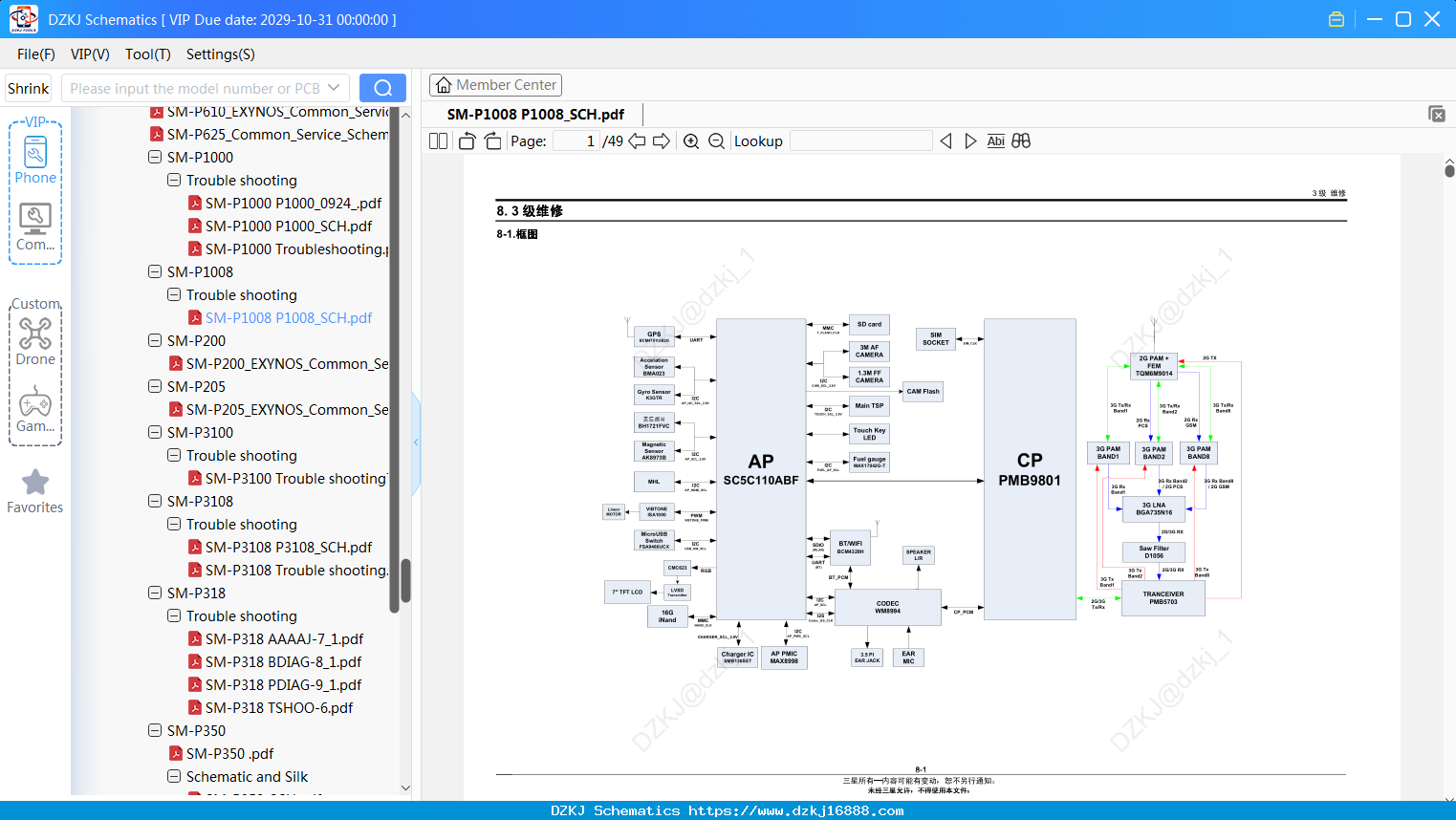Open the model number dropdown arrow
The image size is (1456, 820).
334,88
